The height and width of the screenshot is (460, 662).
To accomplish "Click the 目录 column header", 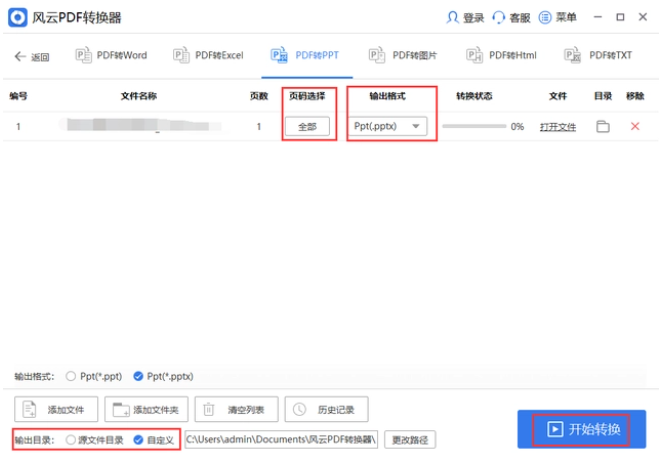I will coord(602,96).
